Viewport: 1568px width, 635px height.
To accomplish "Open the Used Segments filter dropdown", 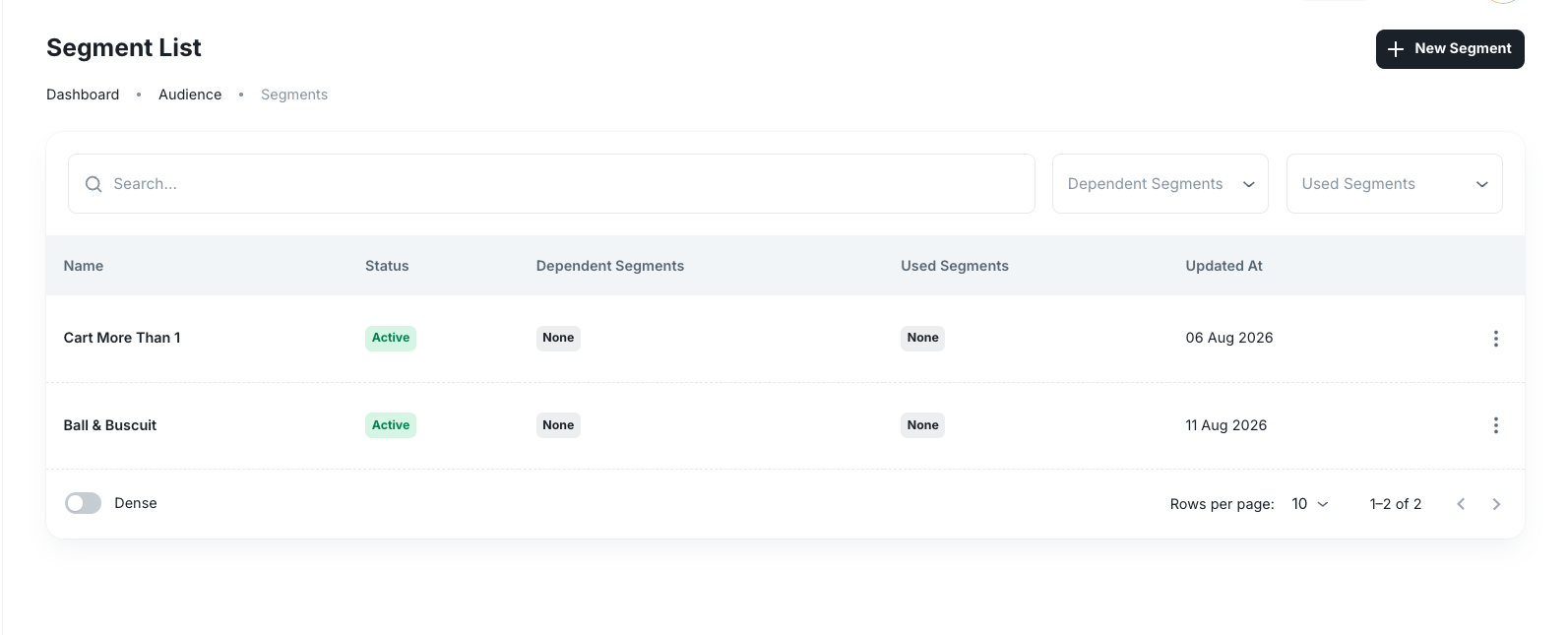I will coord(1395,184).
